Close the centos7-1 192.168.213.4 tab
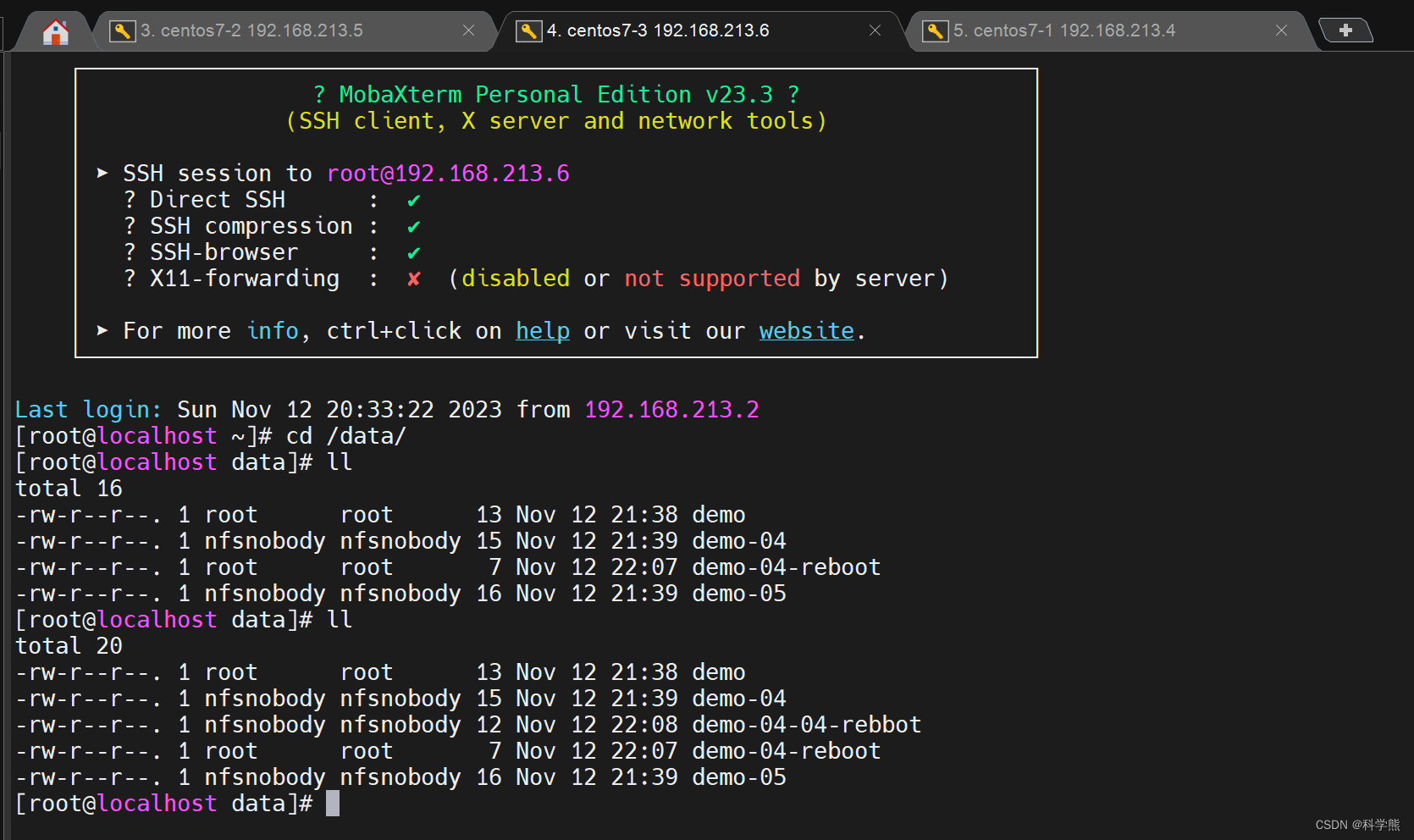1414x840 pixels. [x=1281, y=30]
